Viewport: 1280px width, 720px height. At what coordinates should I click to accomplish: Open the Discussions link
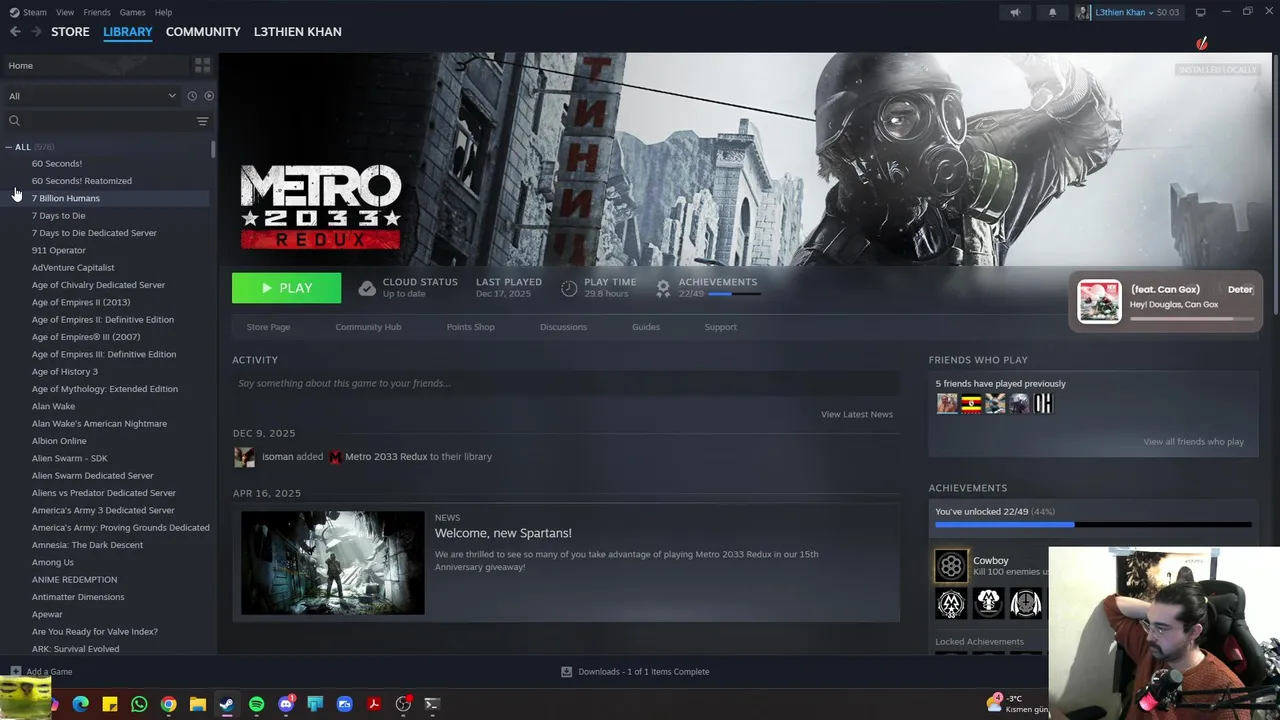tap(563, 327)
